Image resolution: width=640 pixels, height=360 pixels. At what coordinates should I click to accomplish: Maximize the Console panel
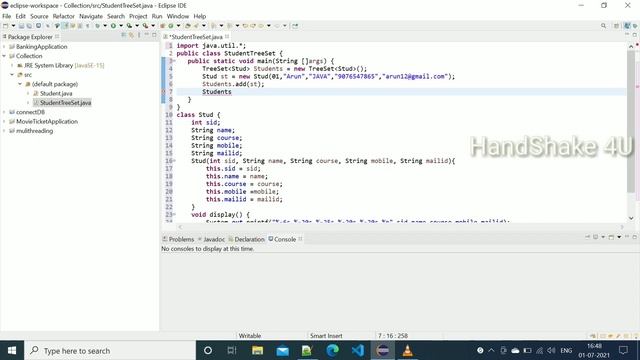coord(635,237)
